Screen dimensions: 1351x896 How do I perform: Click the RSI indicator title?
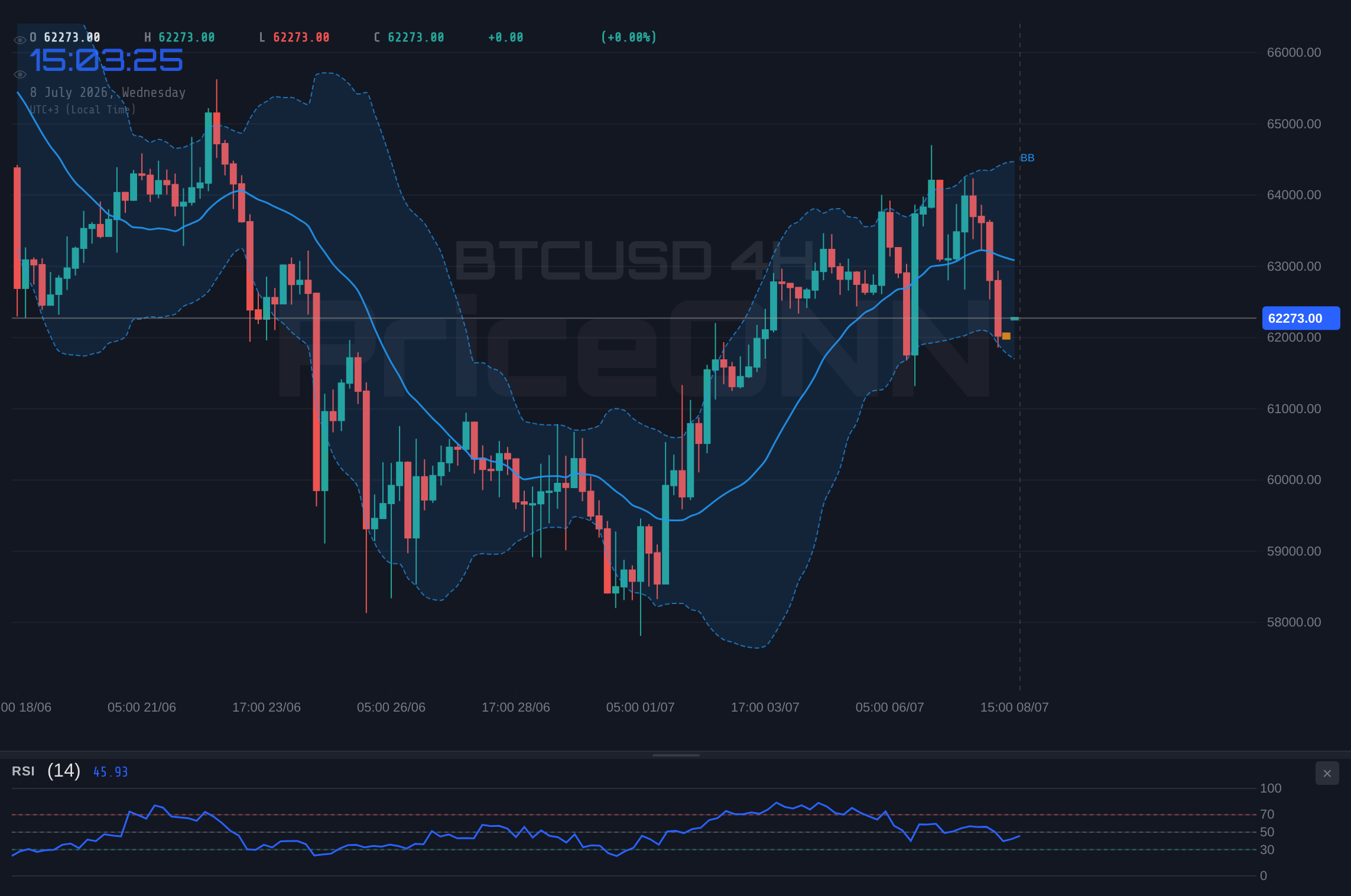(23, 771)
